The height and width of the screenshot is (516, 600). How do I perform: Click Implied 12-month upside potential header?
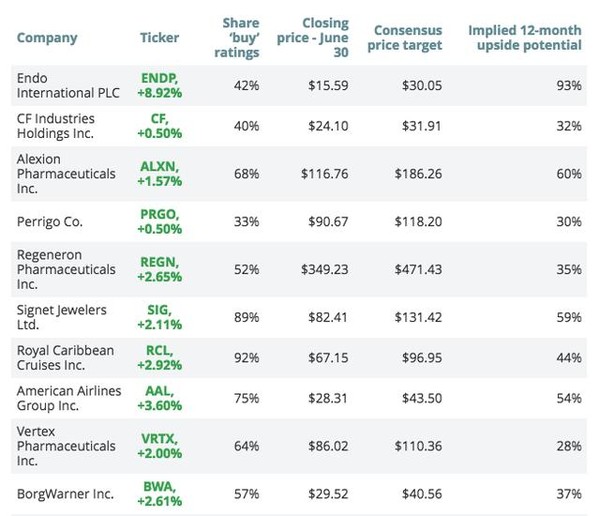tap(525, 38)
